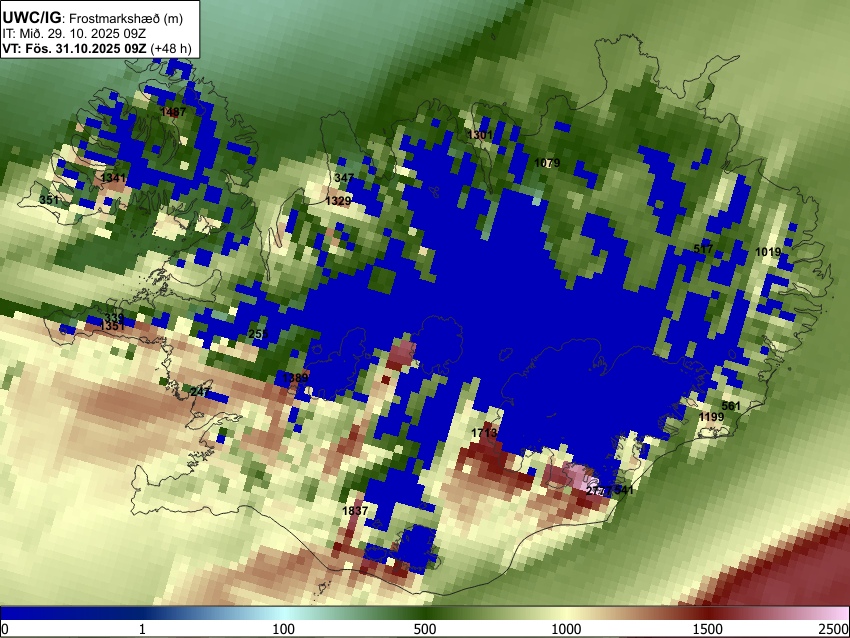Click the 347 map value
The image size is (850, 638).
344,178
